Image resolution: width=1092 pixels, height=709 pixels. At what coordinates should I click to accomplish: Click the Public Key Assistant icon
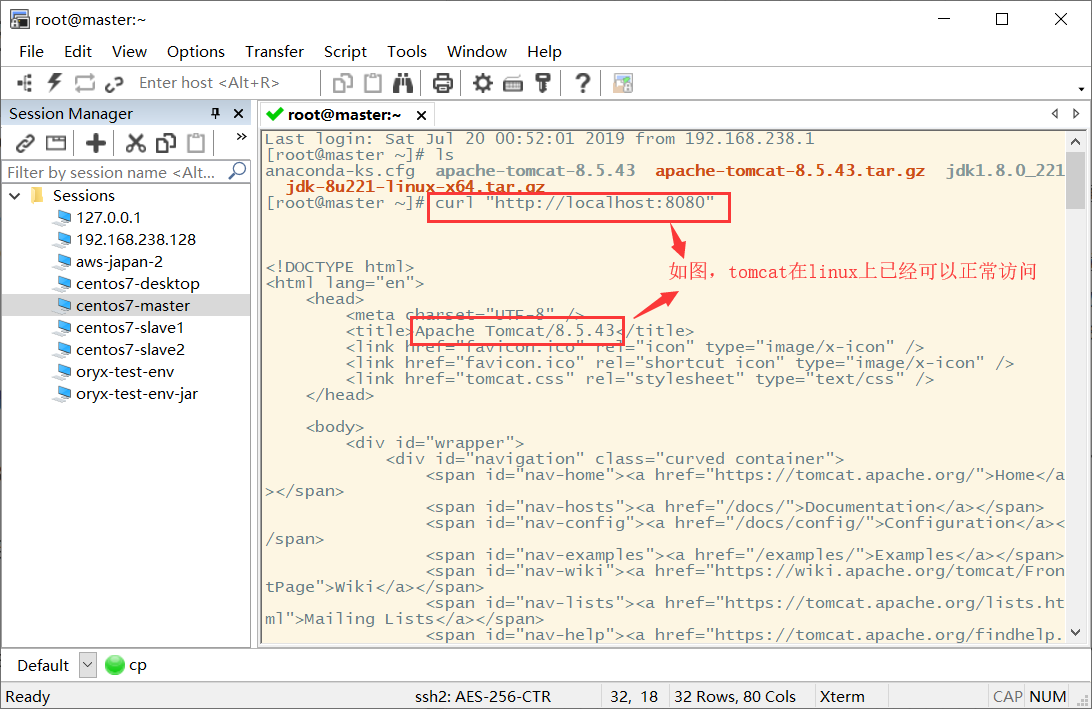pos(543,84)
